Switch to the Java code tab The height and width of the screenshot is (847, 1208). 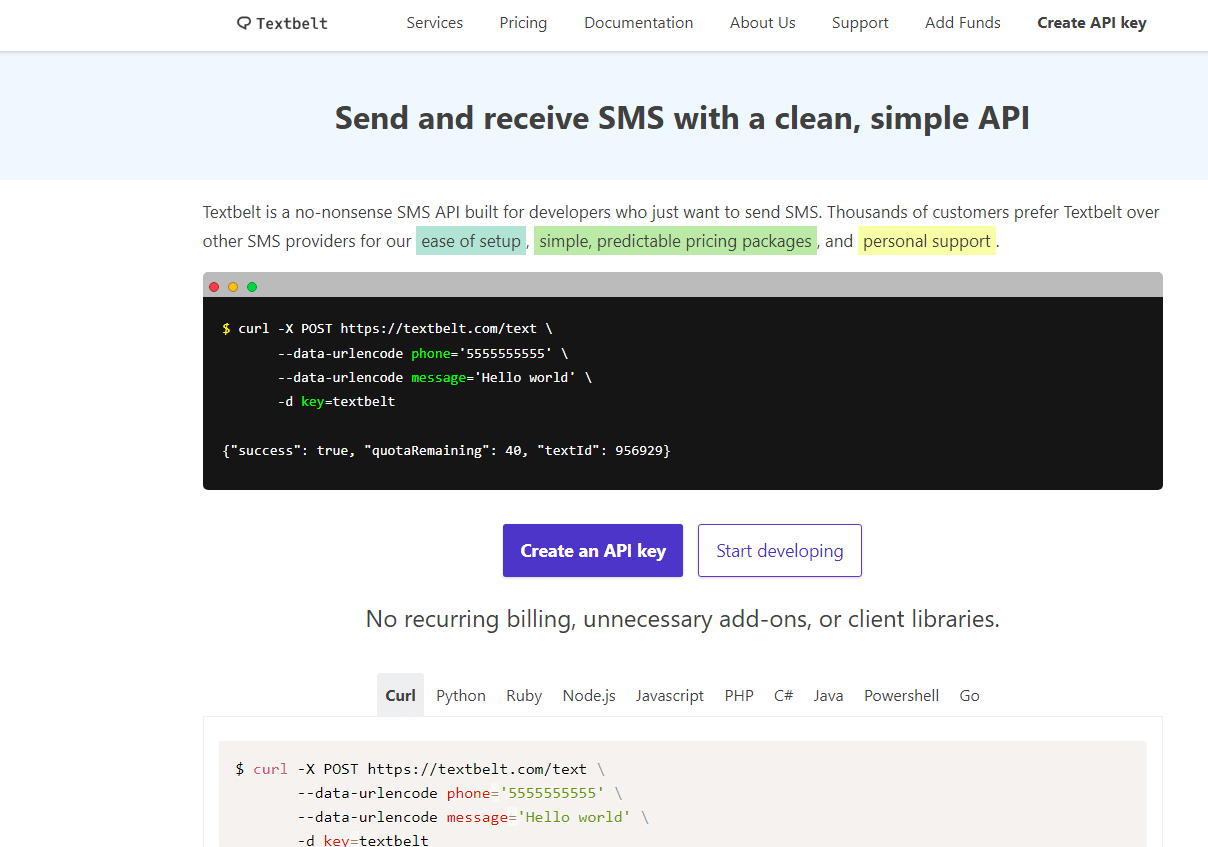828,695
